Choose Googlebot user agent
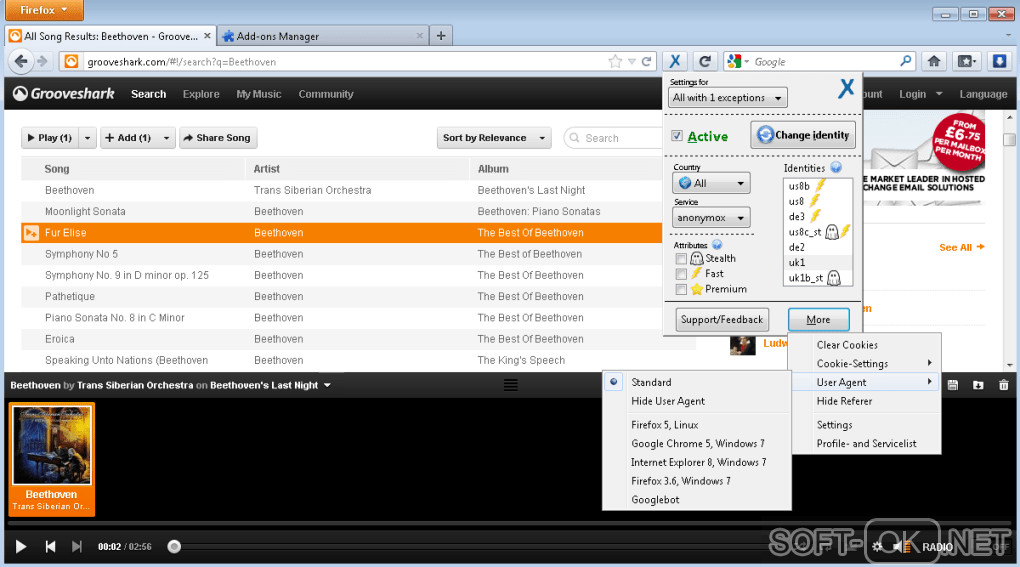This screenshot has height=567, width=1020. coord(697,499)
